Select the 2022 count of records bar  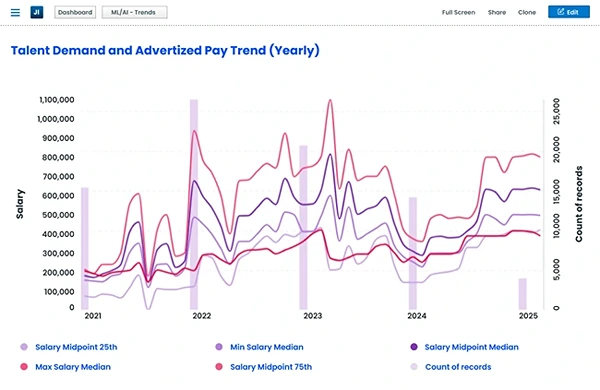[x=194, y=204]
